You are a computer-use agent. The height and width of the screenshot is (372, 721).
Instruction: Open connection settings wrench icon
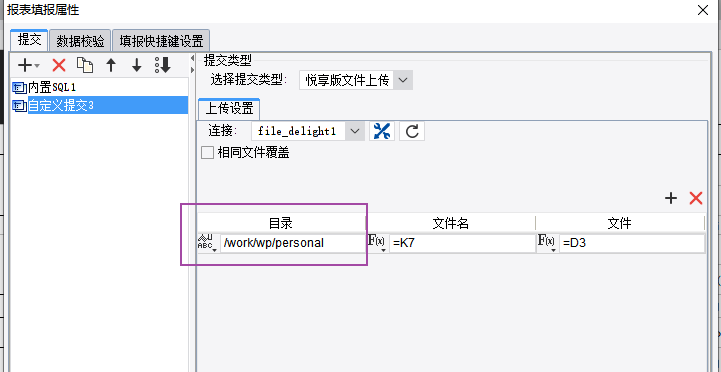382,132
